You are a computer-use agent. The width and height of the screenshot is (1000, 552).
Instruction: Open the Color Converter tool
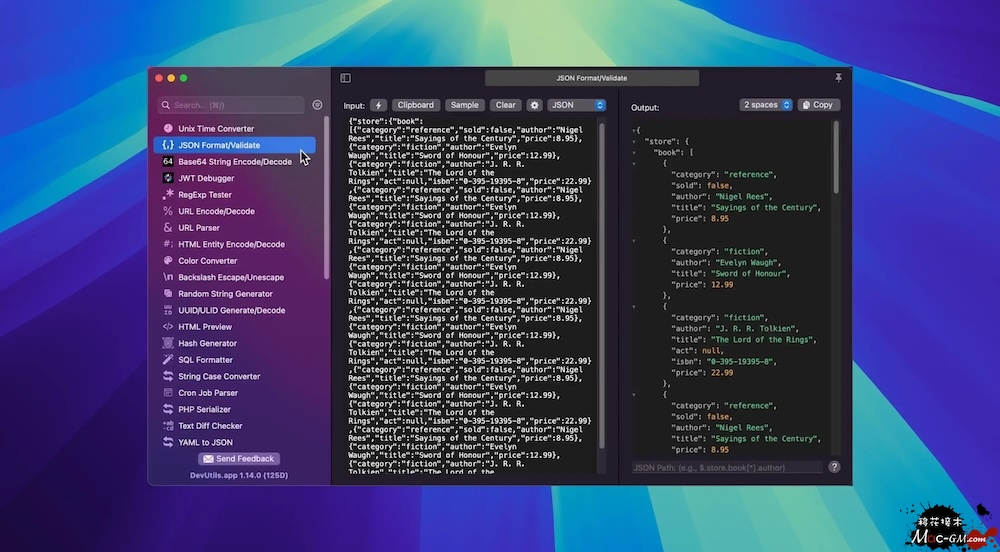tap(208, 261)
